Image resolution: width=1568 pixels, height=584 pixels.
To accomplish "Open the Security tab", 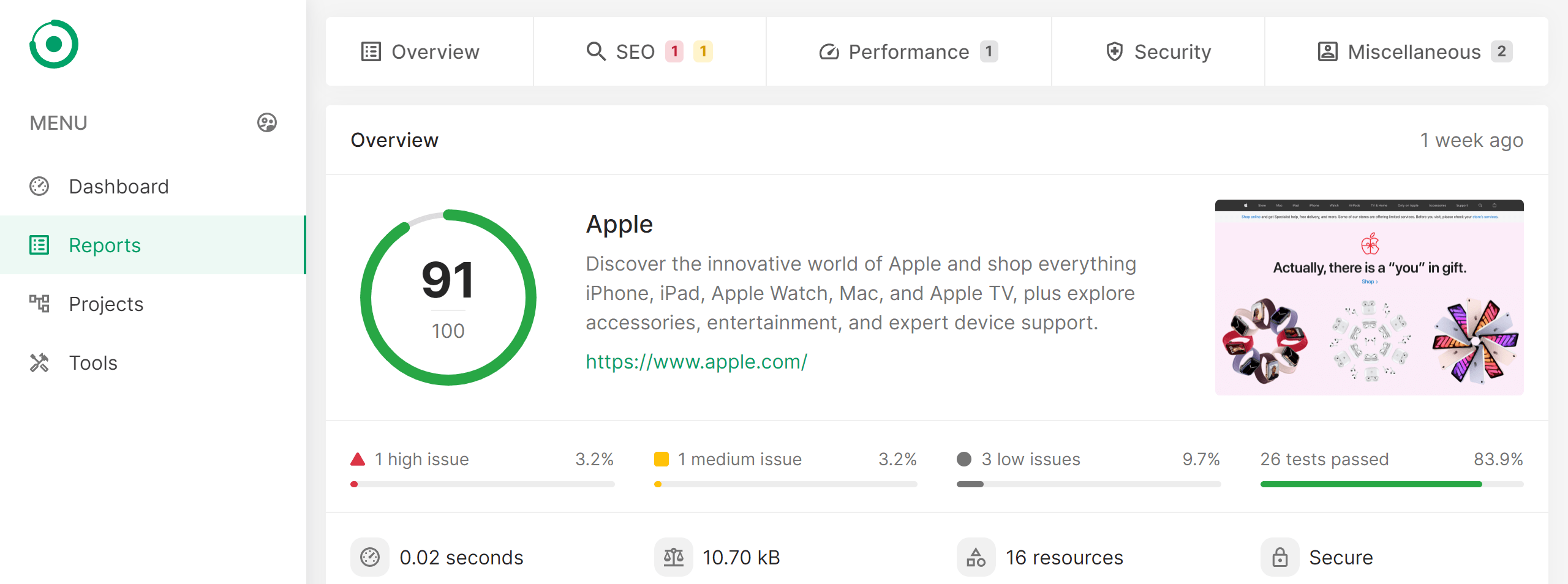I will (1158, 51).
